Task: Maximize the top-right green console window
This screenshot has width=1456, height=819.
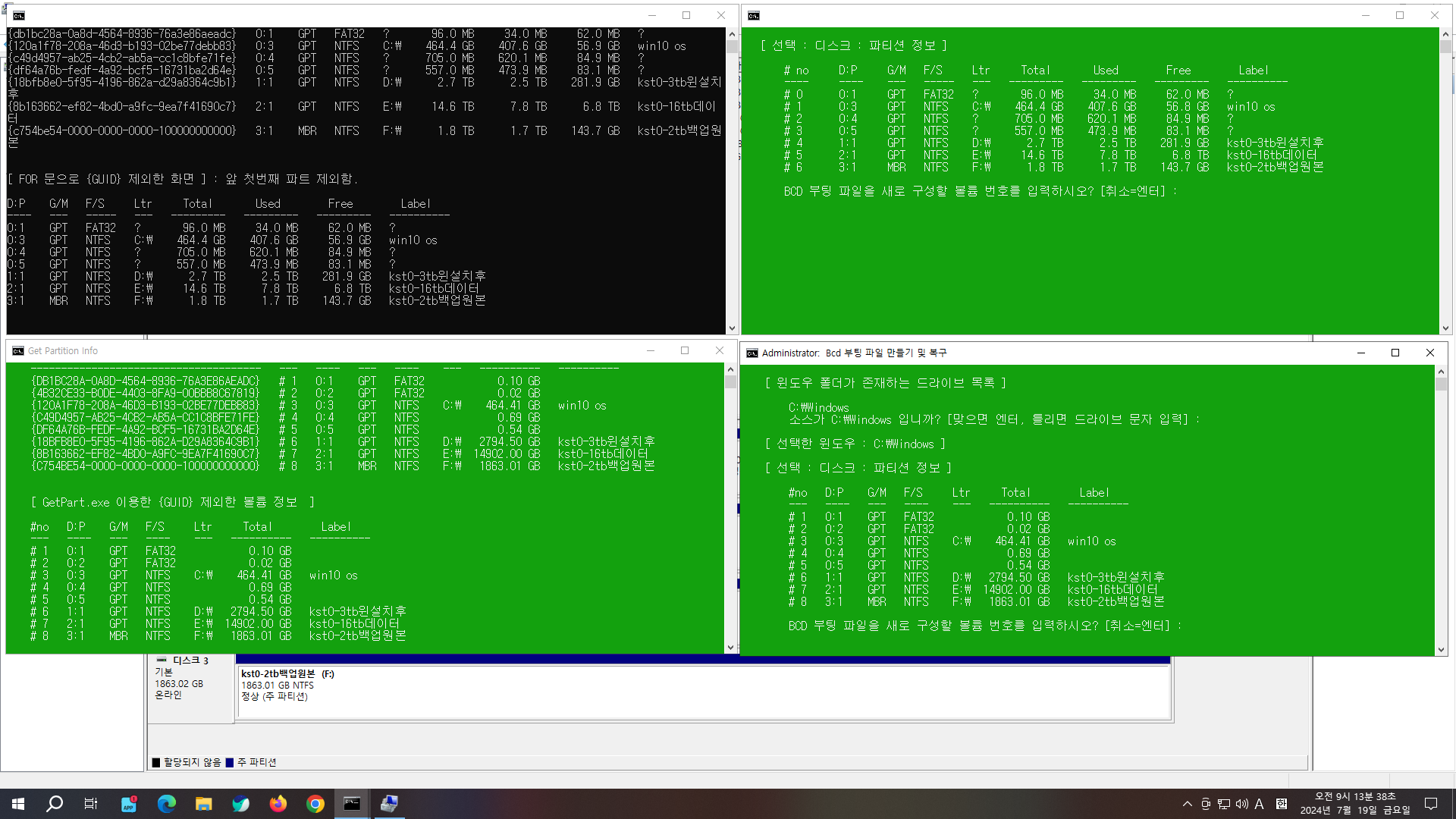Action: pos(1400,15)
